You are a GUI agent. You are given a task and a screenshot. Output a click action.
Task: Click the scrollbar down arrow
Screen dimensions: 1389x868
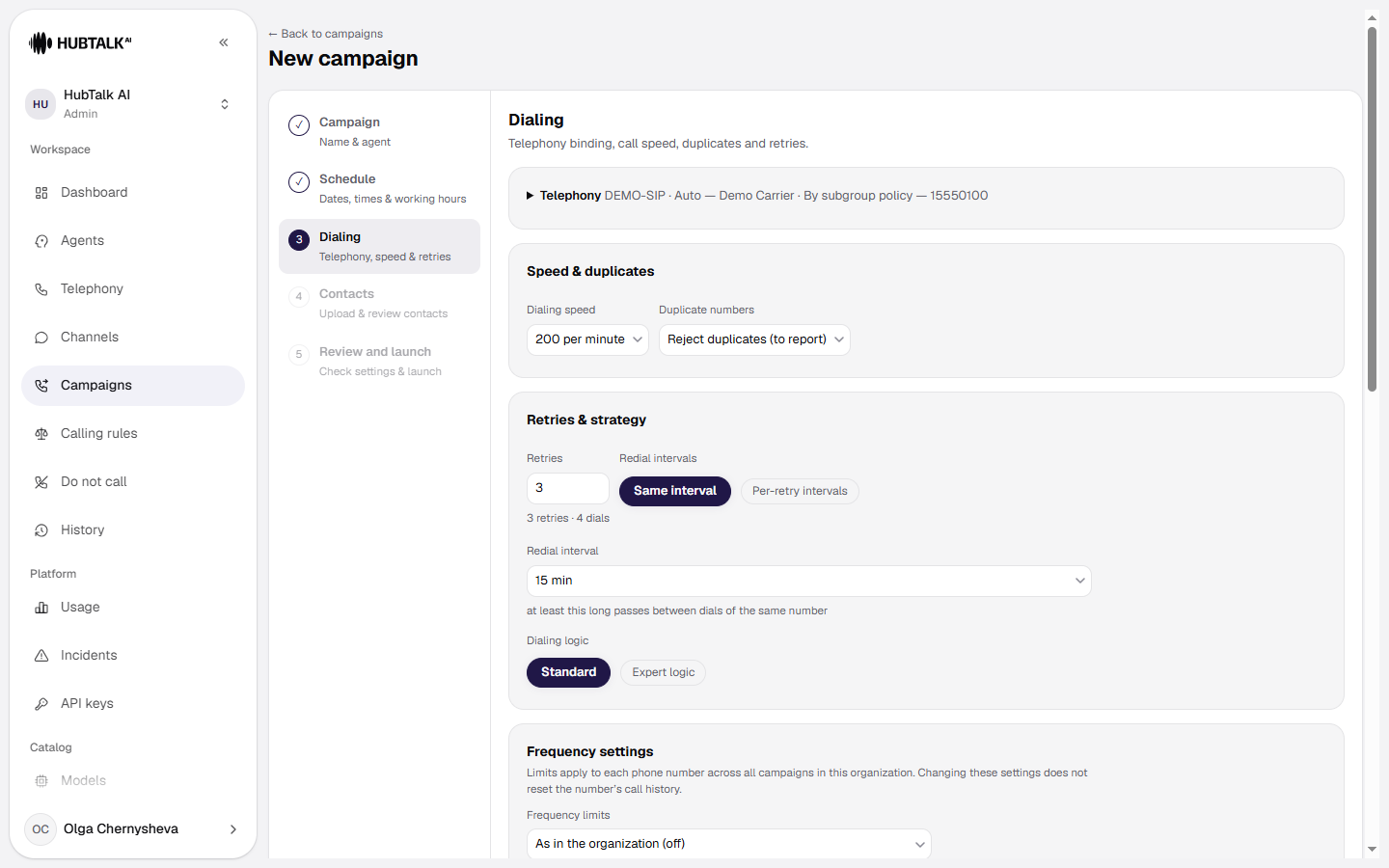[x=1372, y=850]
